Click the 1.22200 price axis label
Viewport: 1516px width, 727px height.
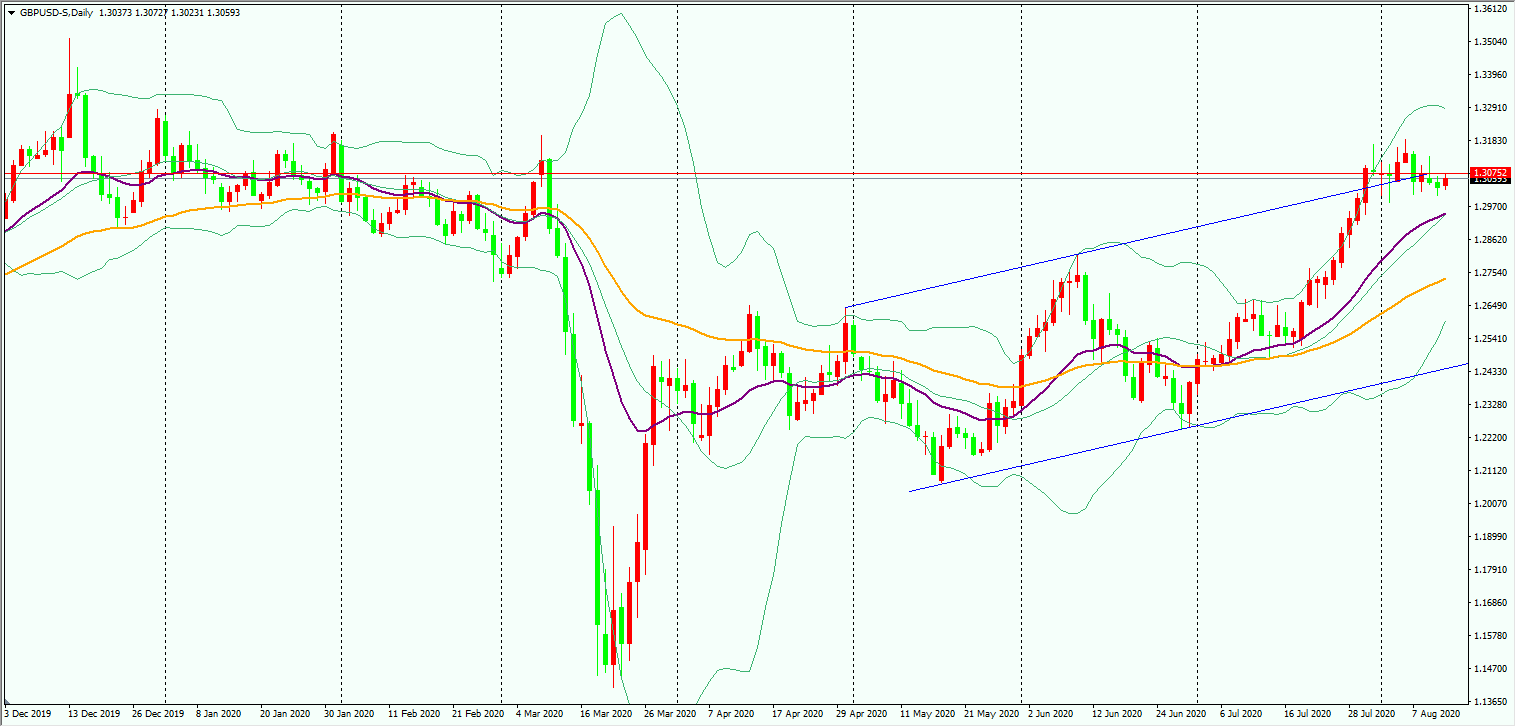(x=1490, y=438)
